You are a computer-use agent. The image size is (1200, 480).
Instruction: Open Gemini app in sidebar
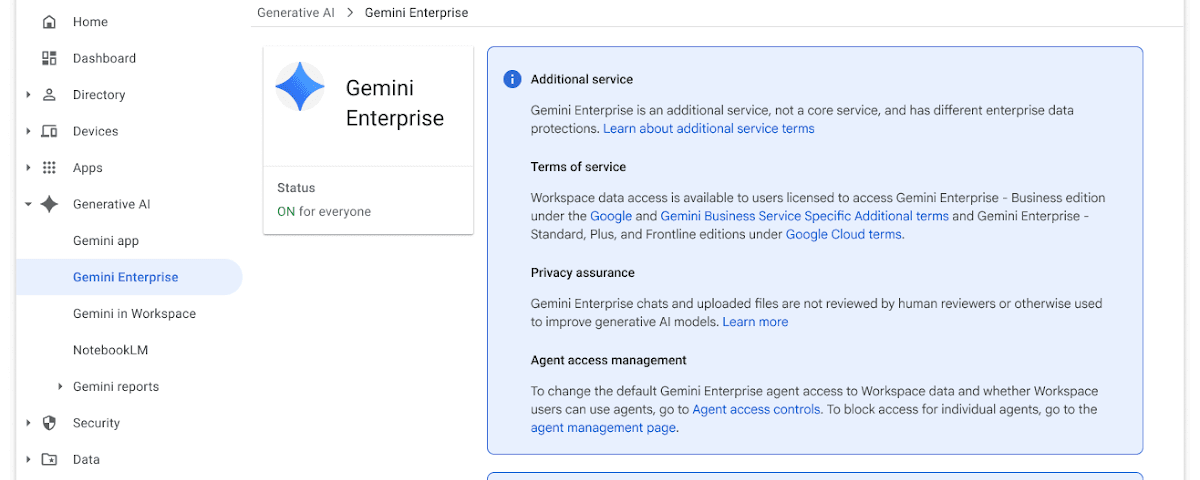click(106, 241)
